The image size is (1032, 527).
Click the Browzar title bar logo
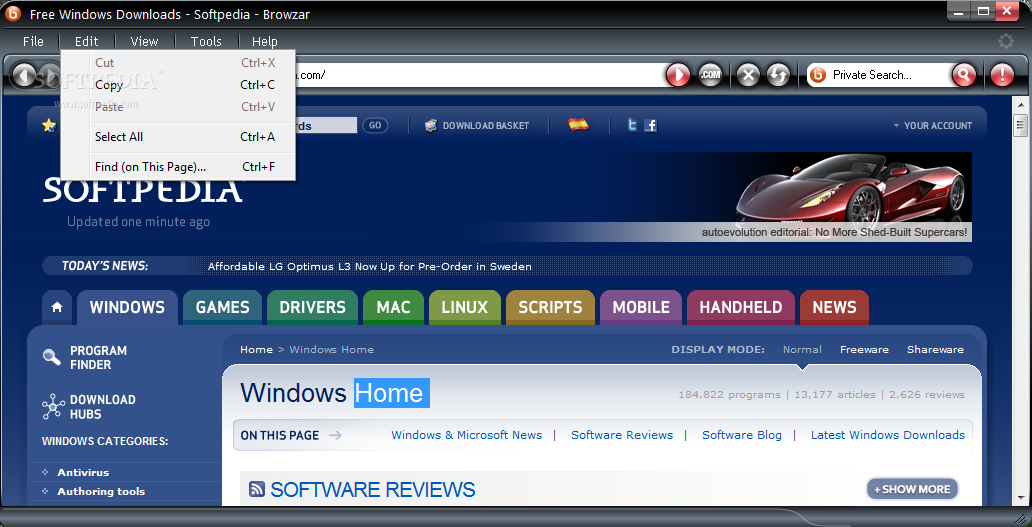coord(13,13)
